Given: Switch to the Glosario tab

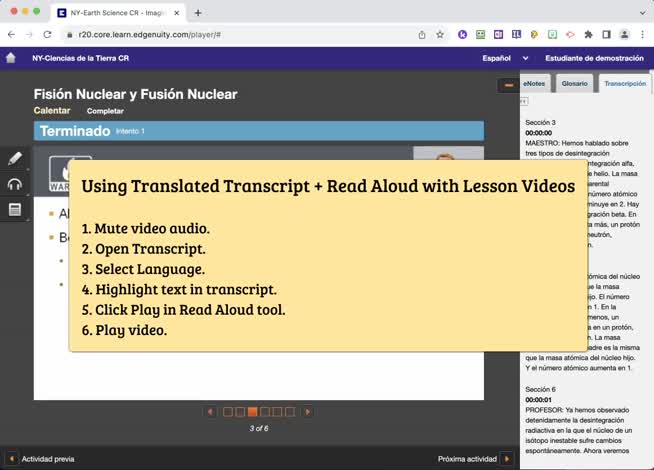Looking at the screenshot, I should (x=574, y=84).
